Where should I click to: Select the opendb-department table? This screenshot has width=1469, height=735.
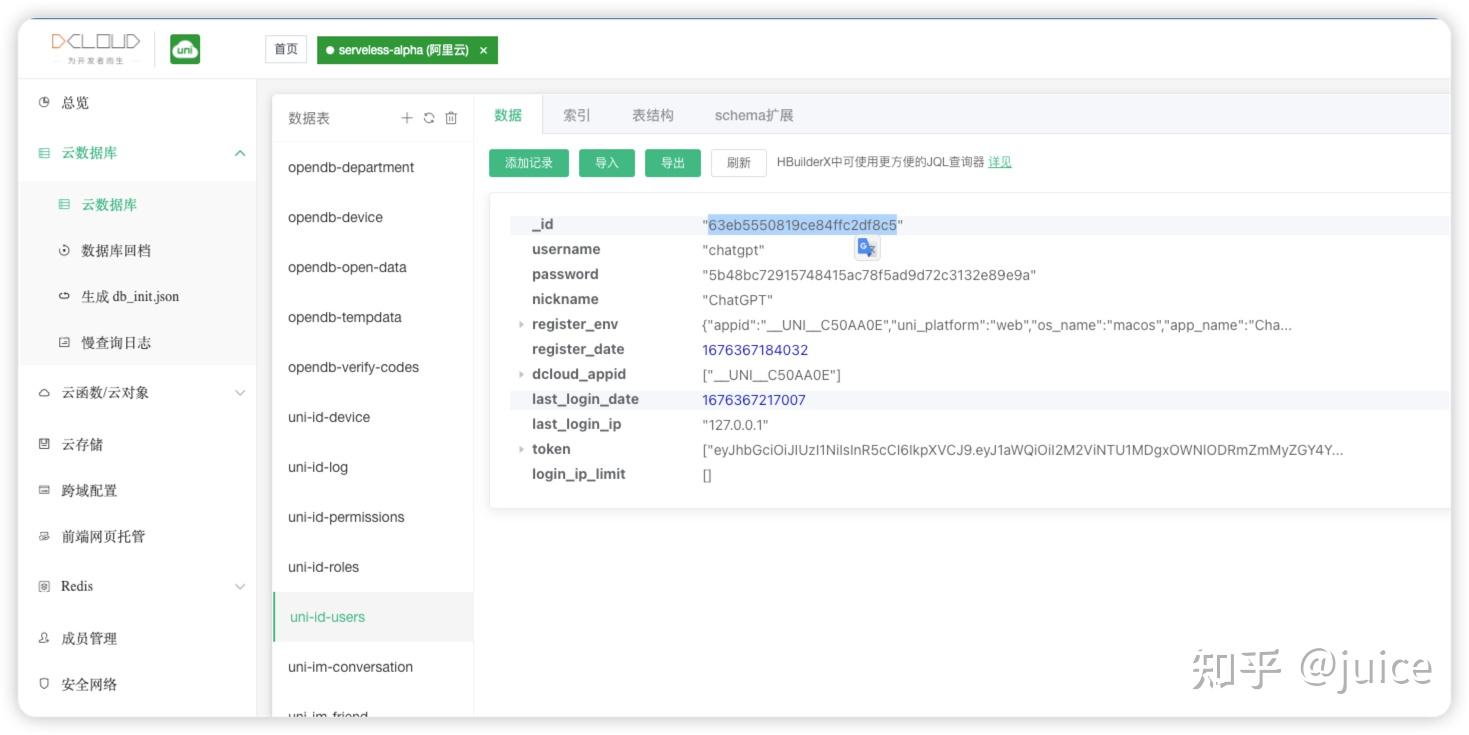coord(373,167)
